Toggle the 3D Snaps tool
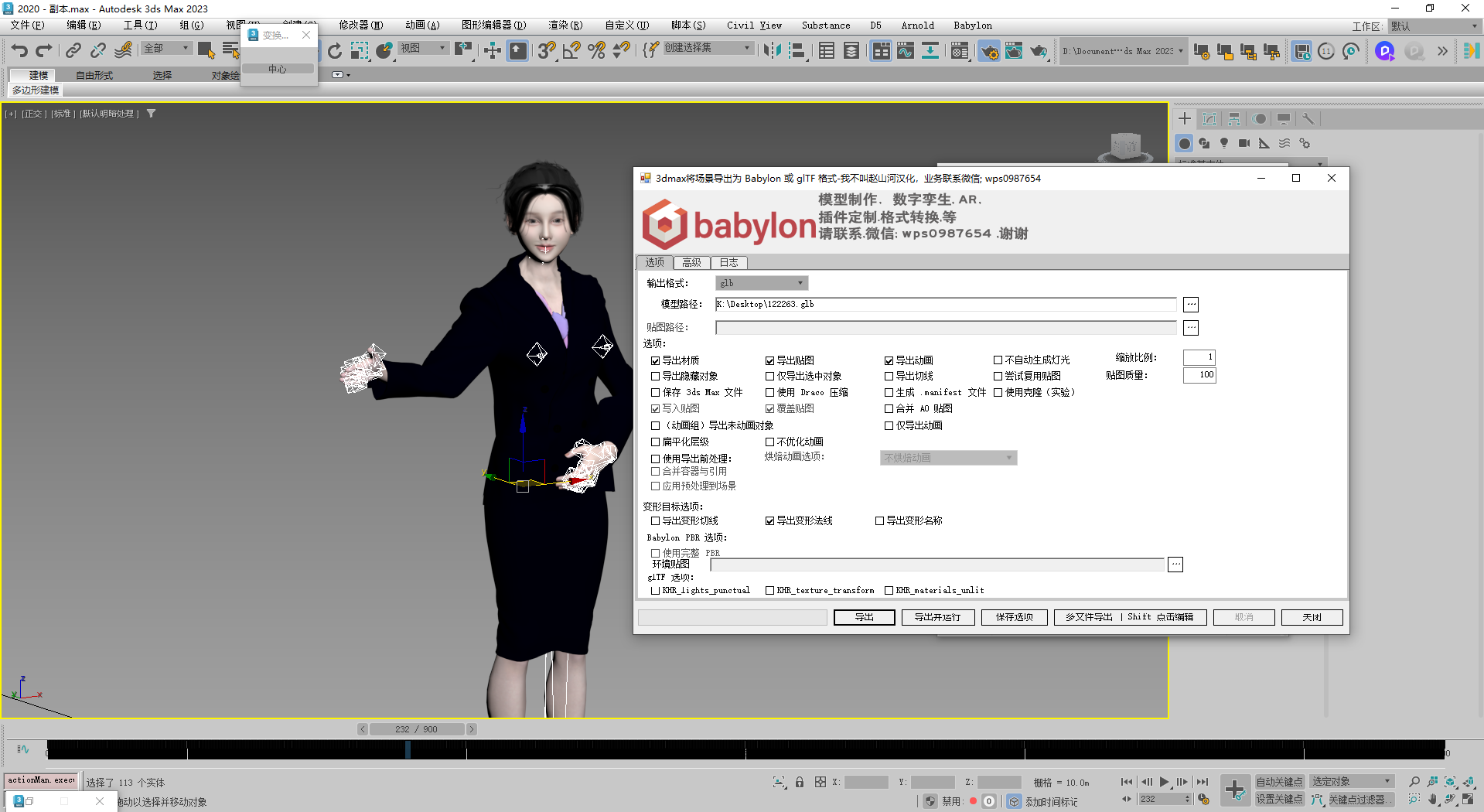Viewport: 1484px width, 812px height. point(547,51)
